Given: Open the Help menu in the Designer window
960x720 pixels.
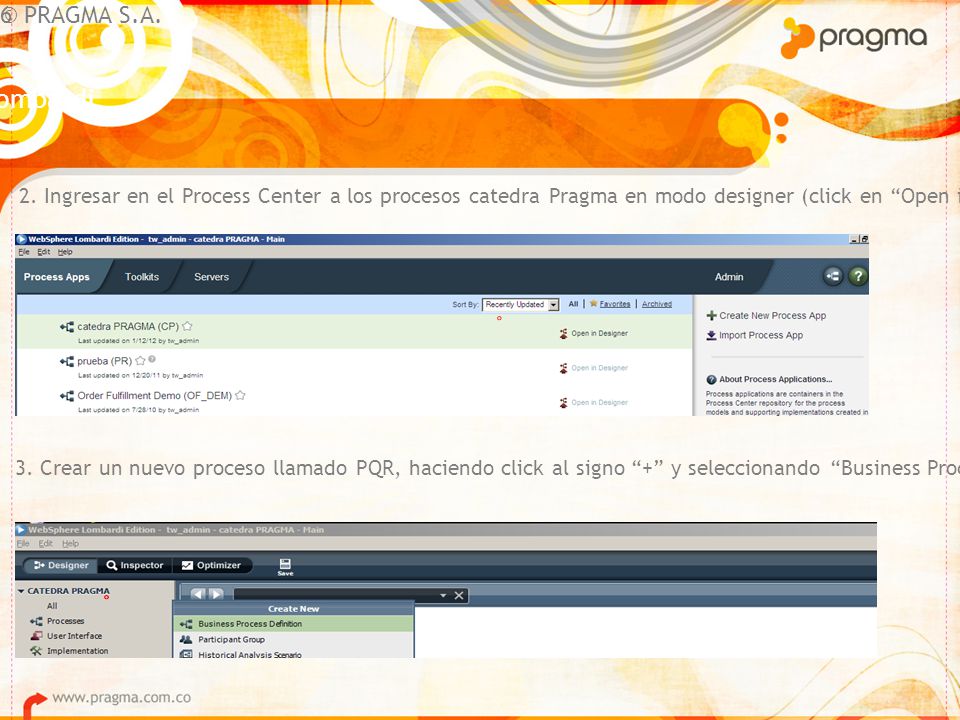Looking at the screenshot, I should coord(70,544).
